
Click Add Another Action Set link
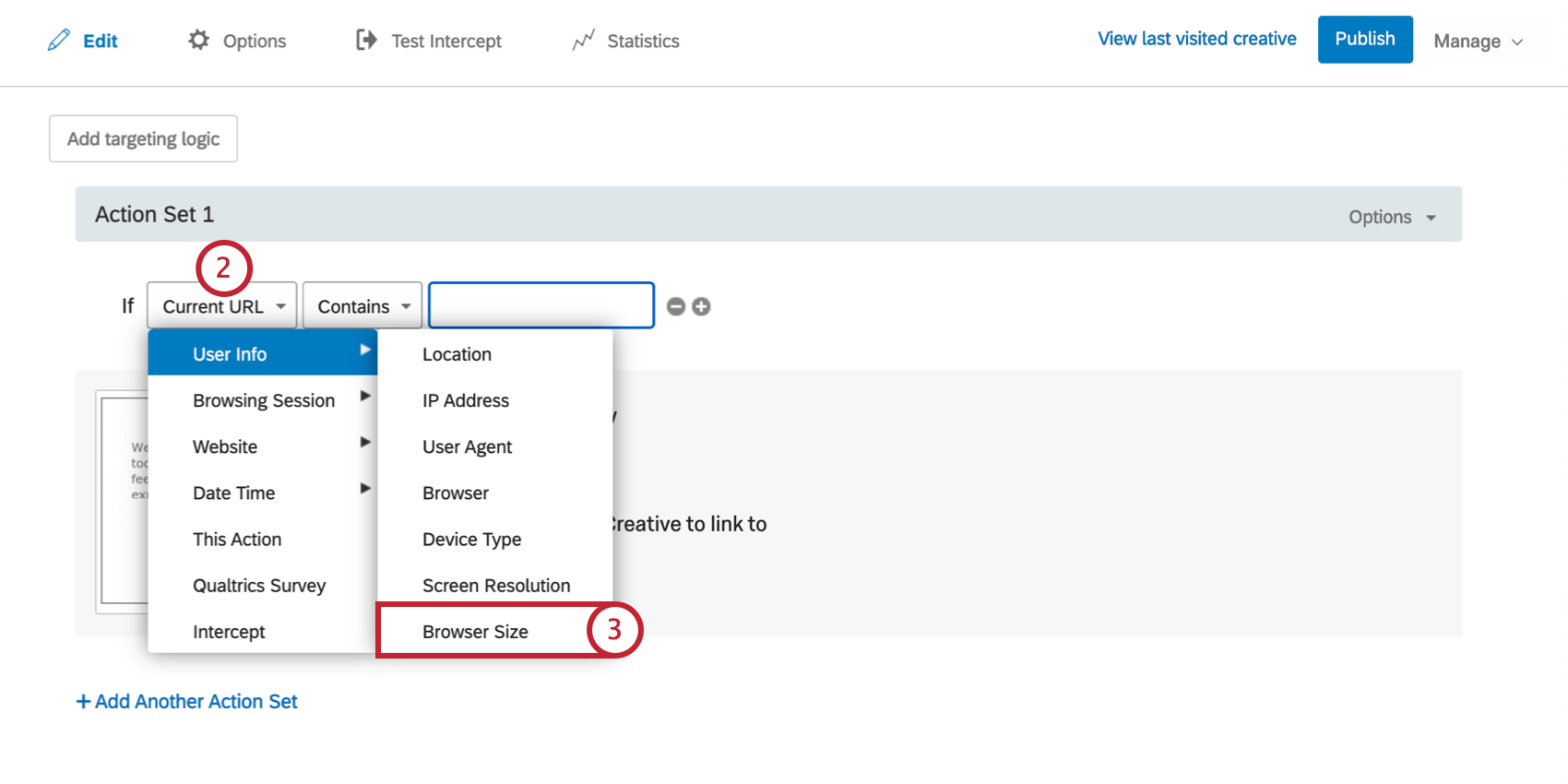pos(187,702)
